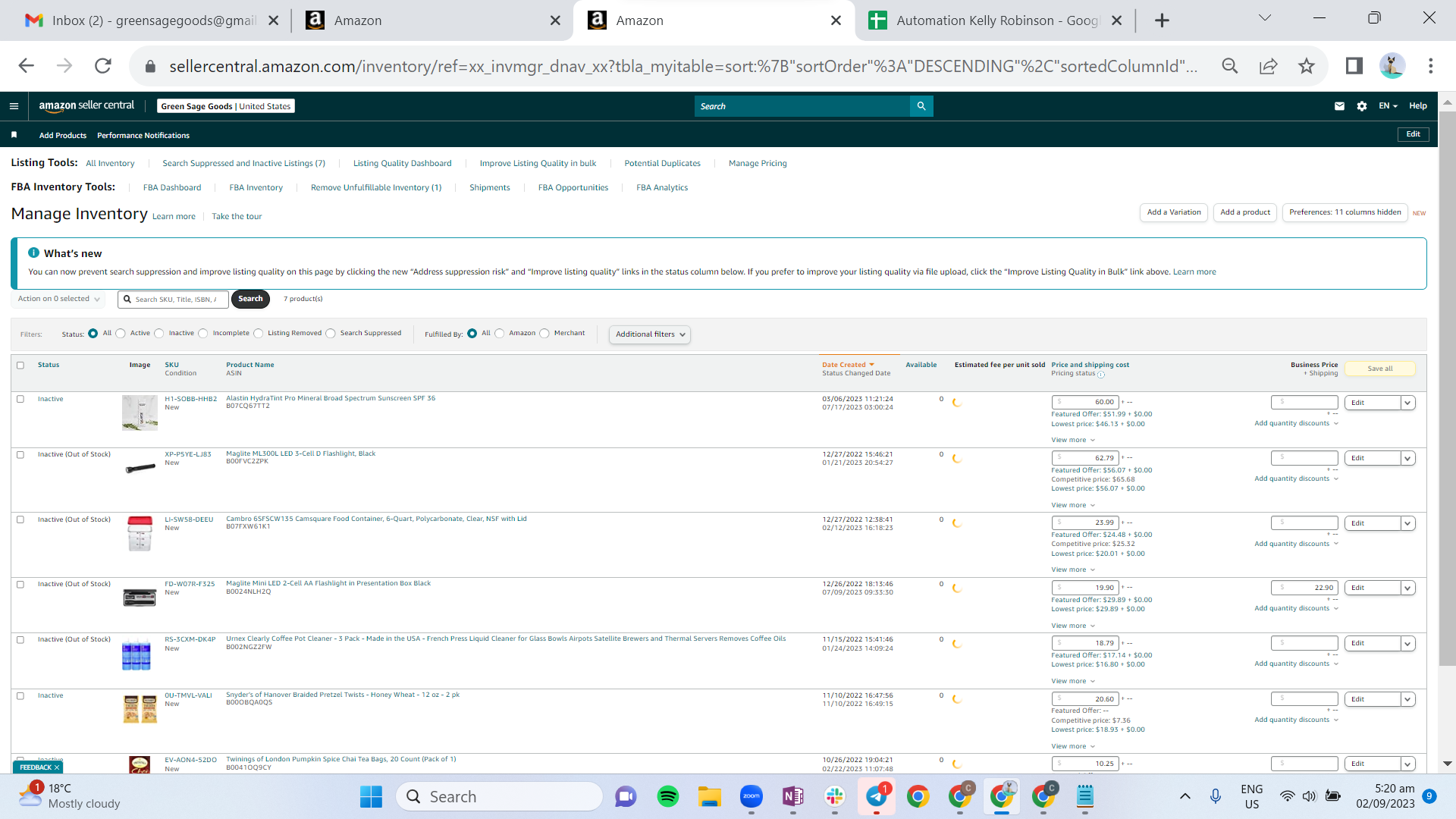1456x819 pixels.
Task: Go back using the browser back arrow
Action: tap(27, 66)
